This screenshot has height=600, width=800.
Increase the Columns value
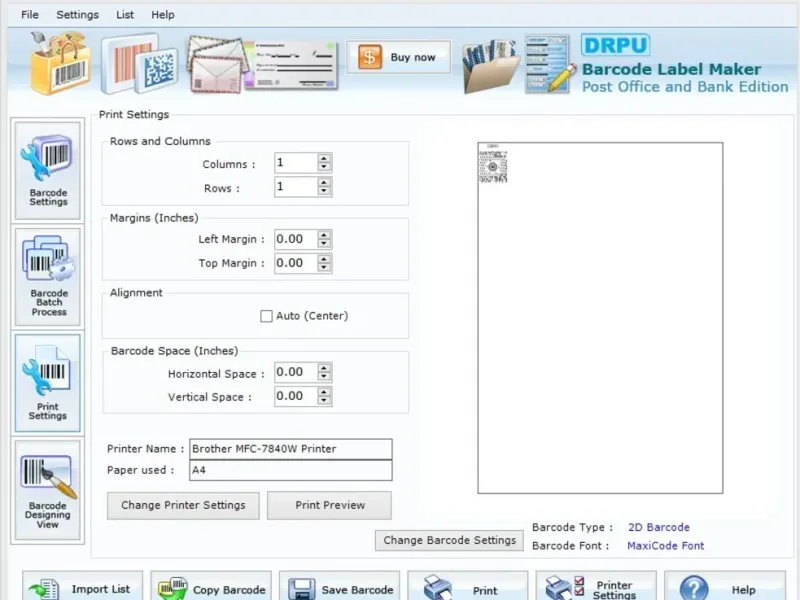[x=324, y=159]
